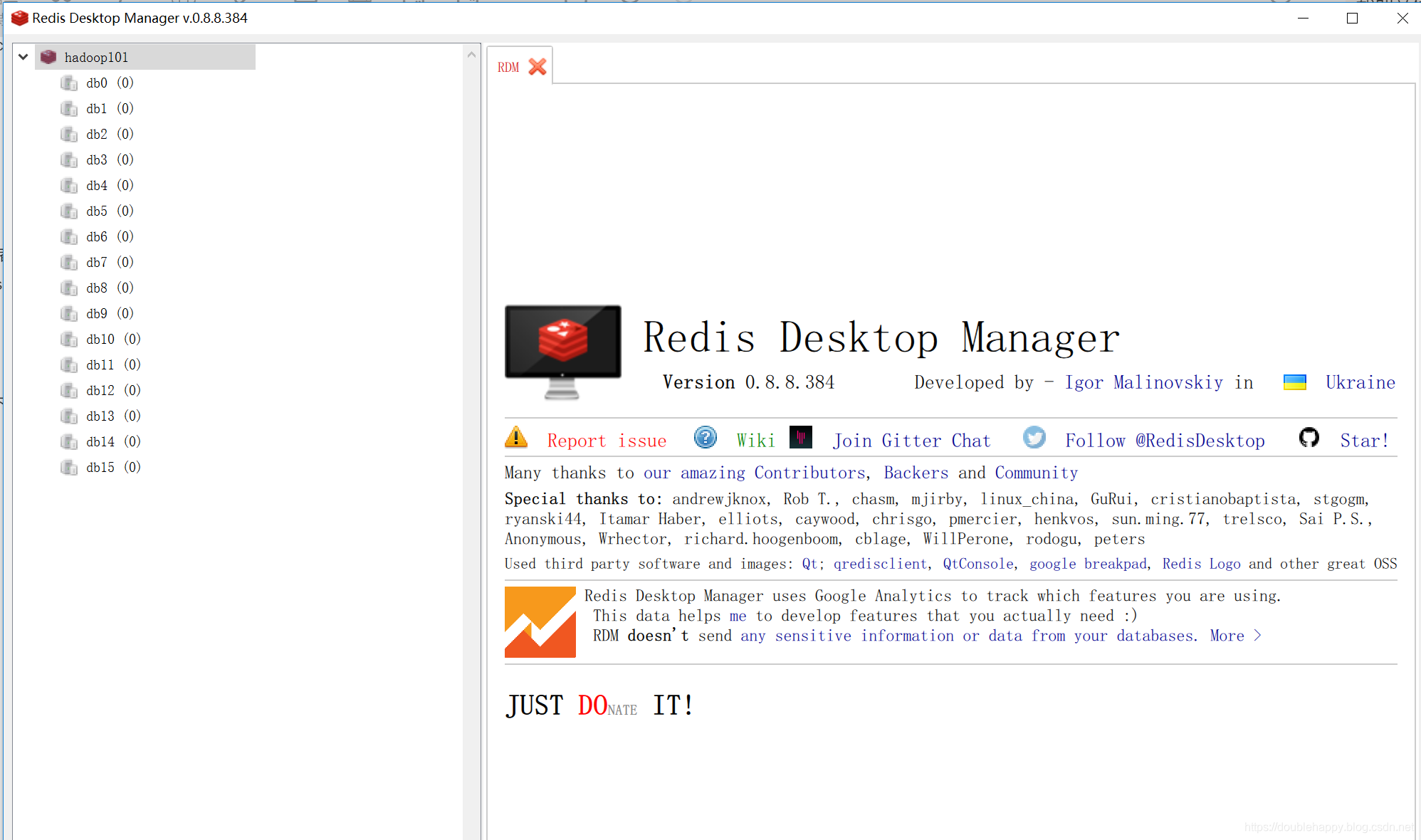Image resolution: width=1421 pixels, height=840 pixels.
Task: Collapse the hadoop101 connection tree
Action: (x=23, y=57)
